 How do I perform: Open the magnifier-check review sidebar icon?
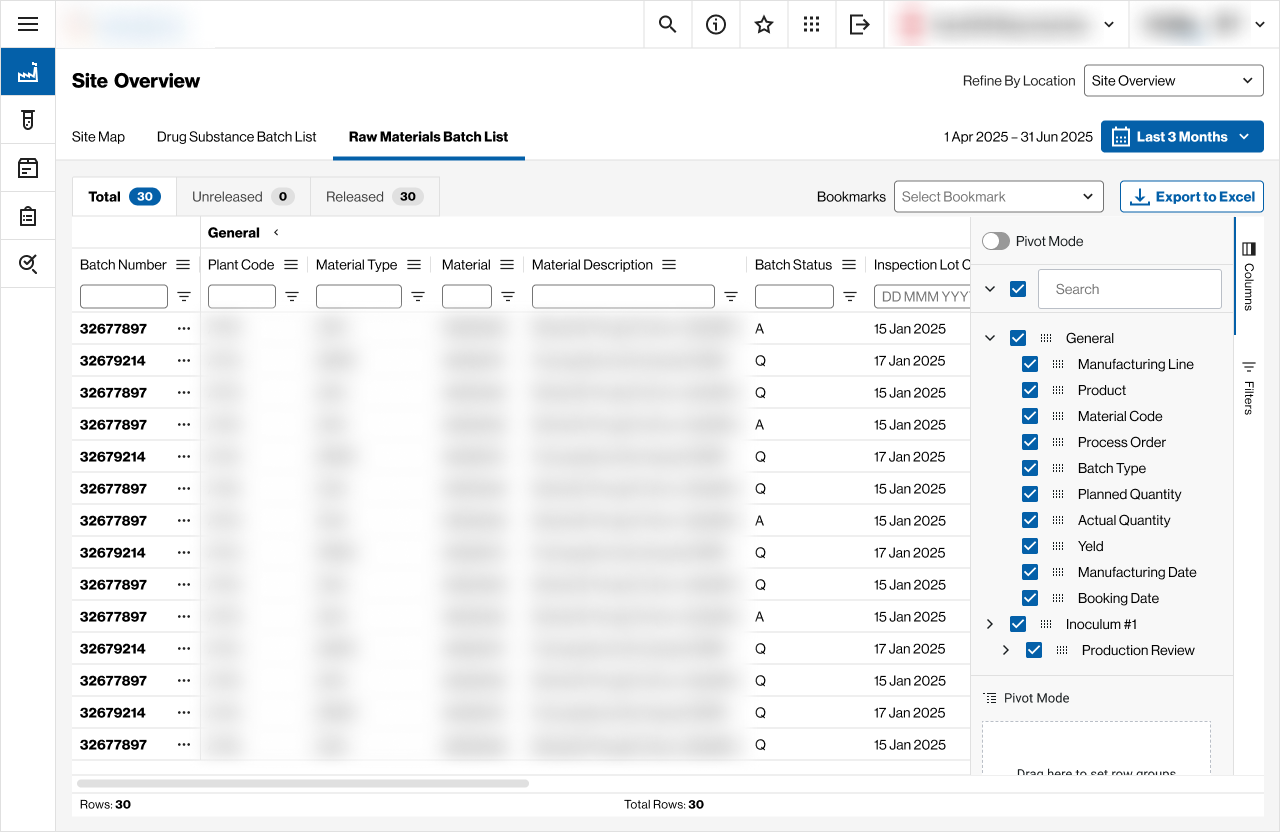[x=28, y=264]
